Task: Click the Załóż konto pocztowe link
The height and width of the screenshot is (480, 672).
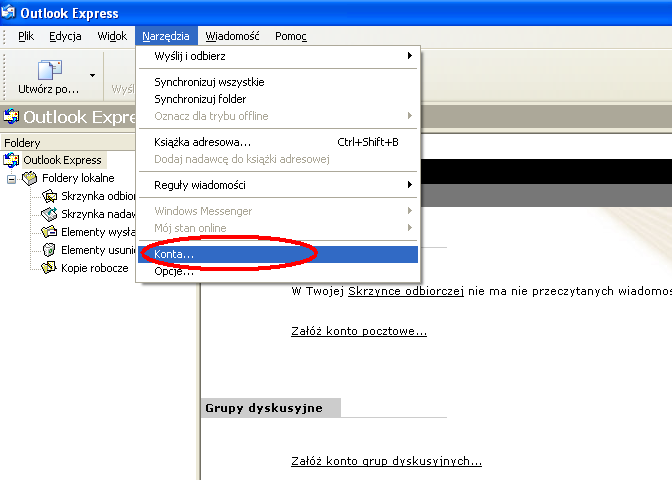Action: 359,331
